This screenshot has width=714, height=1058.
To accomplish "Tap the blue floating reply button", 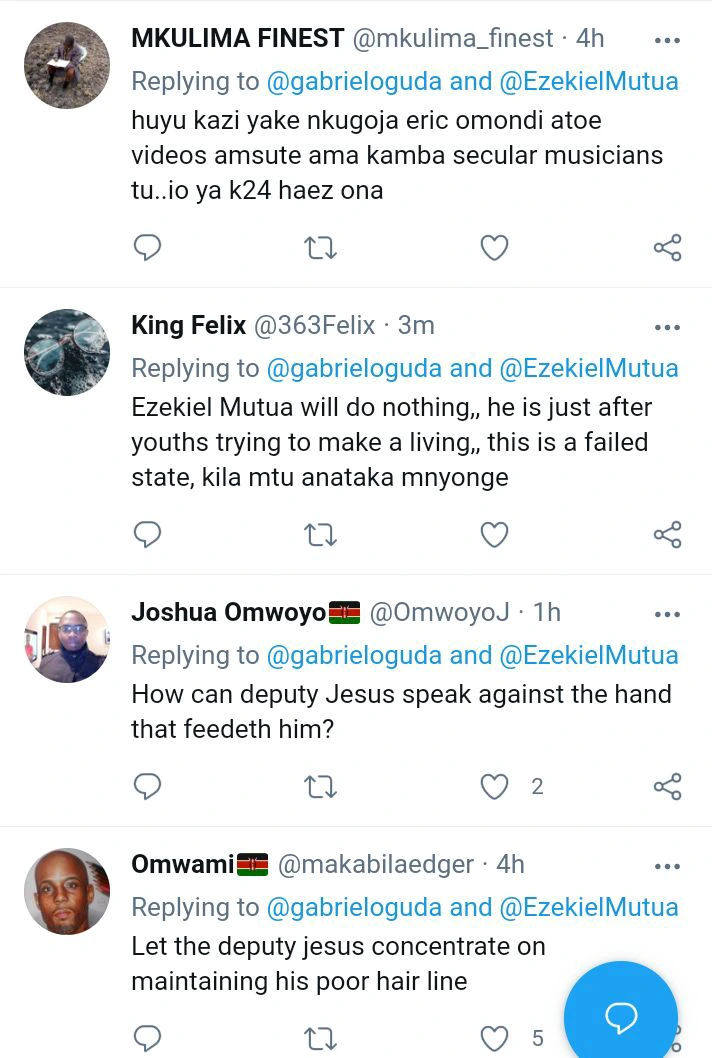I will tap(620, 1017).
